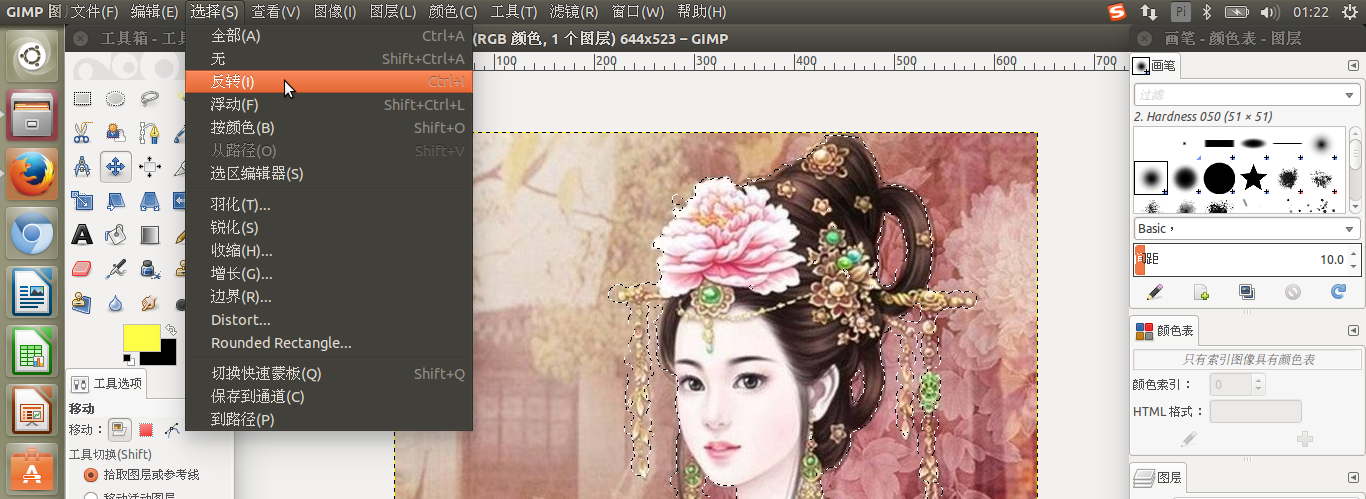Choose 反转(I) from the Select menu
The width and height of the screenshot is (1366, 499).
coord(329,81)
